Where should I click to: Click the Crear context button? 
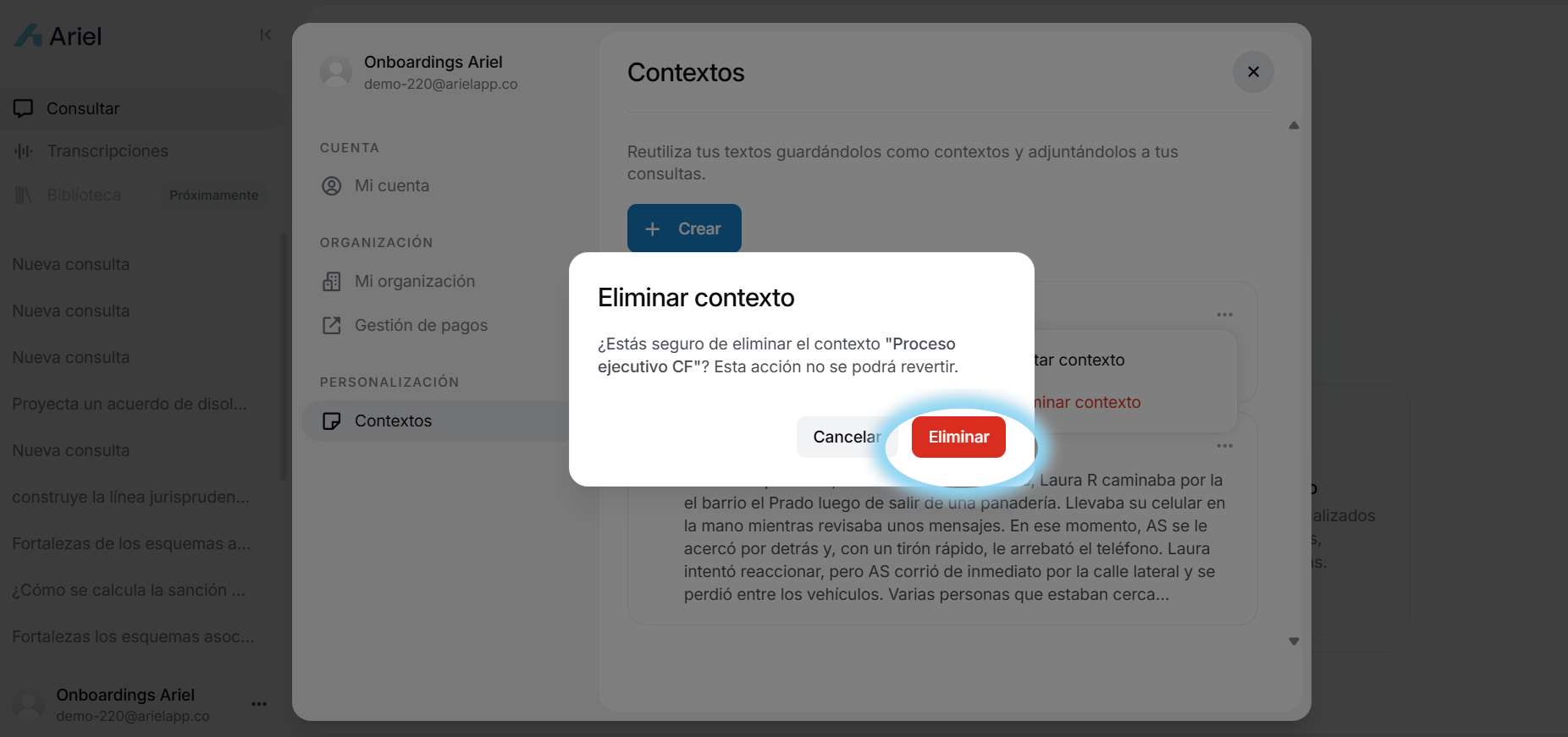click(684, 228)
